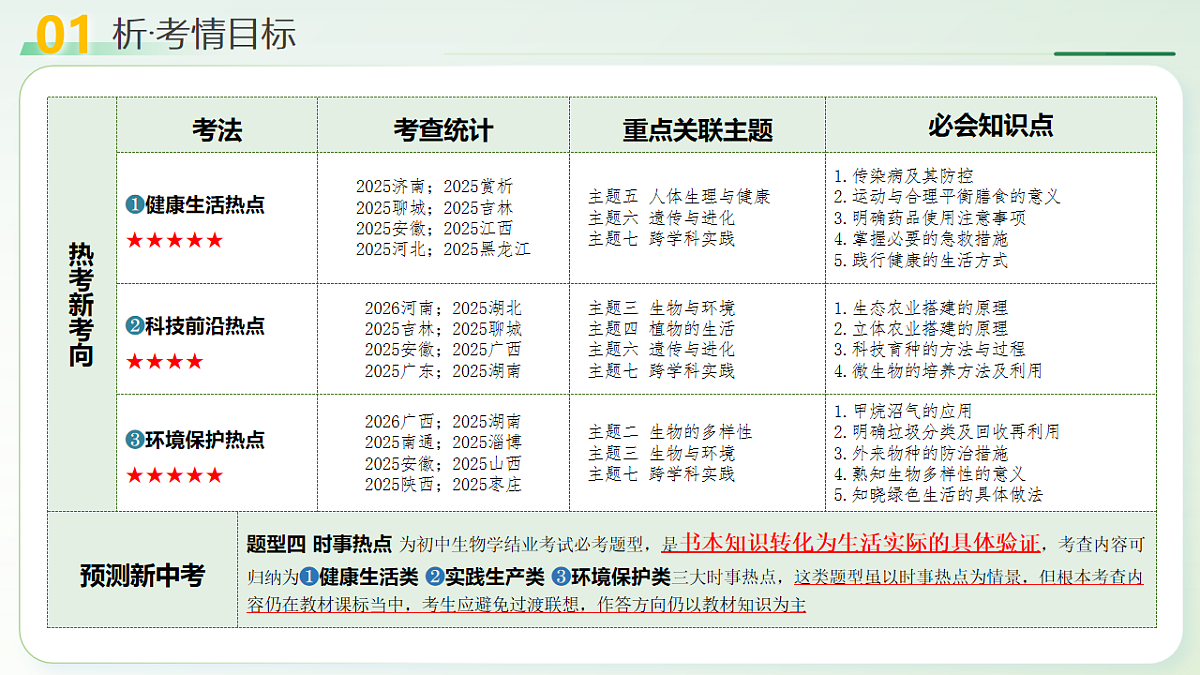Select '主题二 生物的多样性'
This screenshot has height=675, width=1200.
click(x=670, y=432)
